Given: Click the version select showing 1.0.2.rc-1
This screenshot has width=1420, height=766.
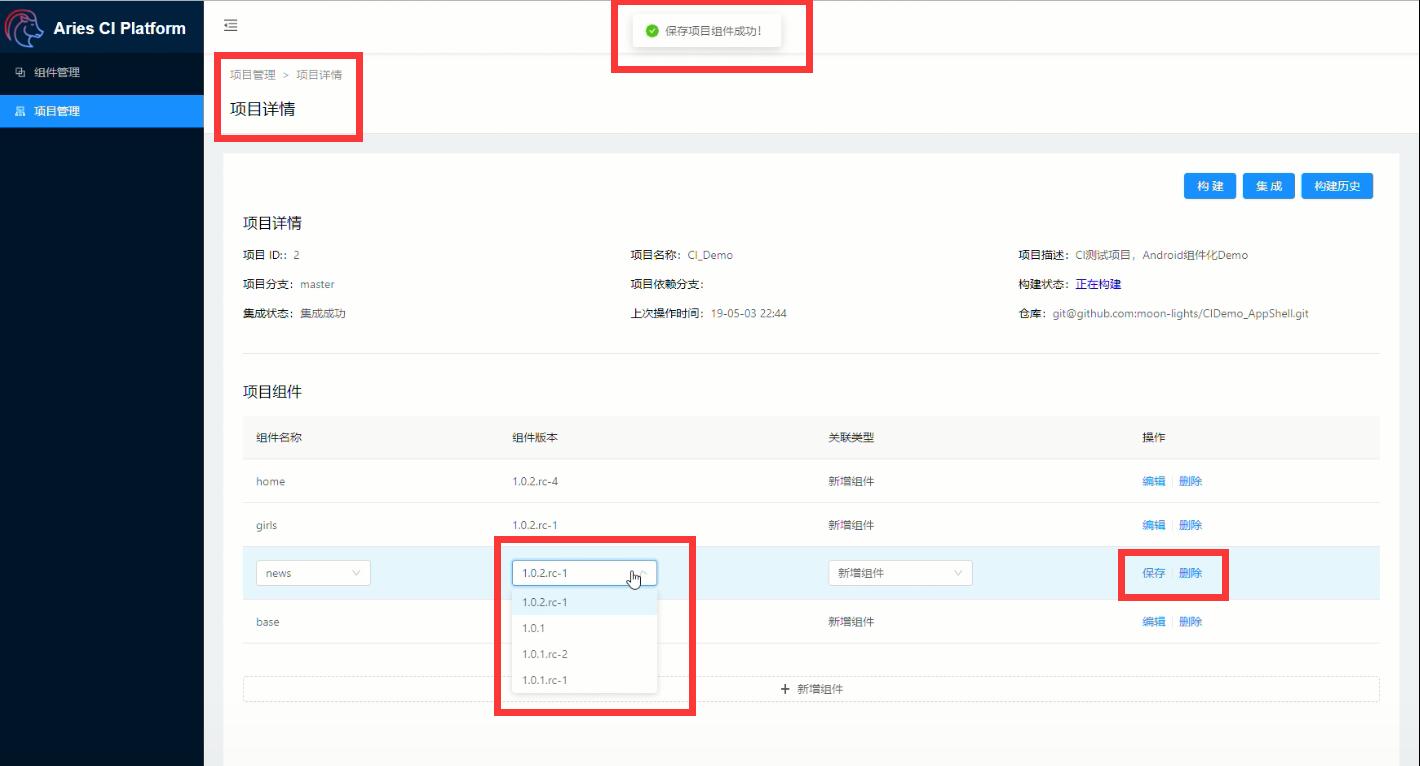Looking at the screenshot, I should tap(584, 573).
